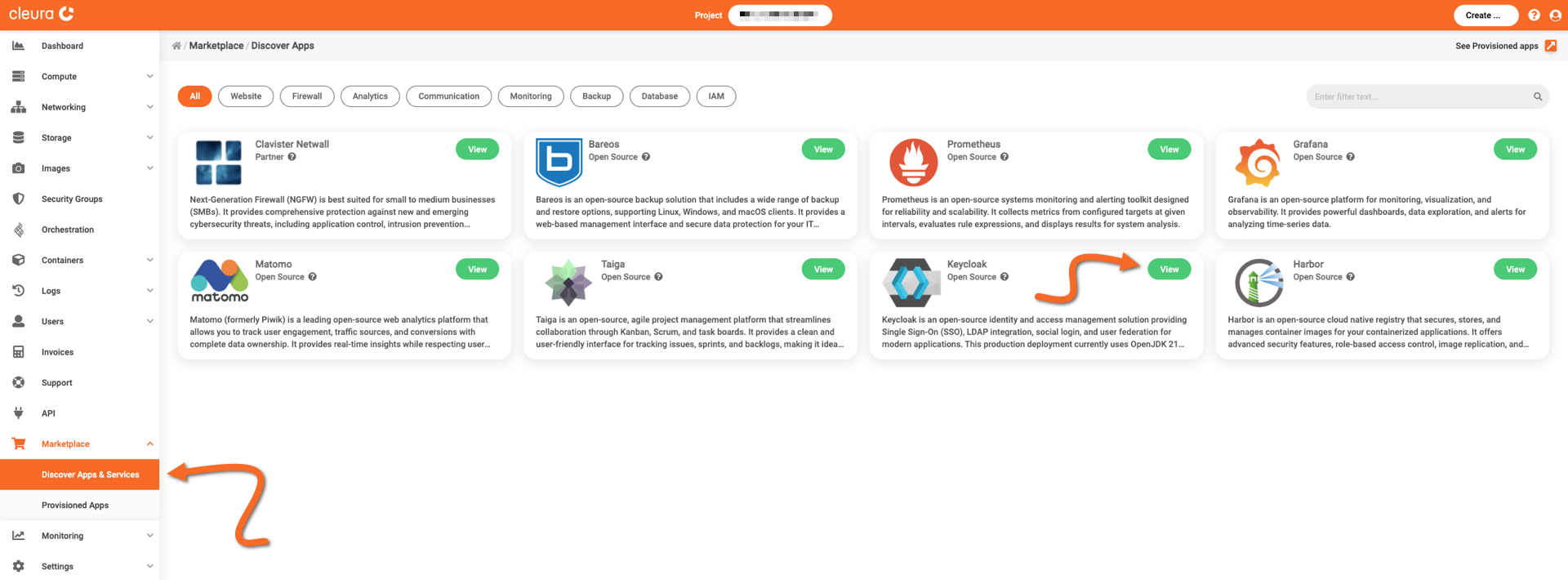Go to Dashboard in the sidebar
Viewport: 1568px width, 580px height.
pos(62,46)
